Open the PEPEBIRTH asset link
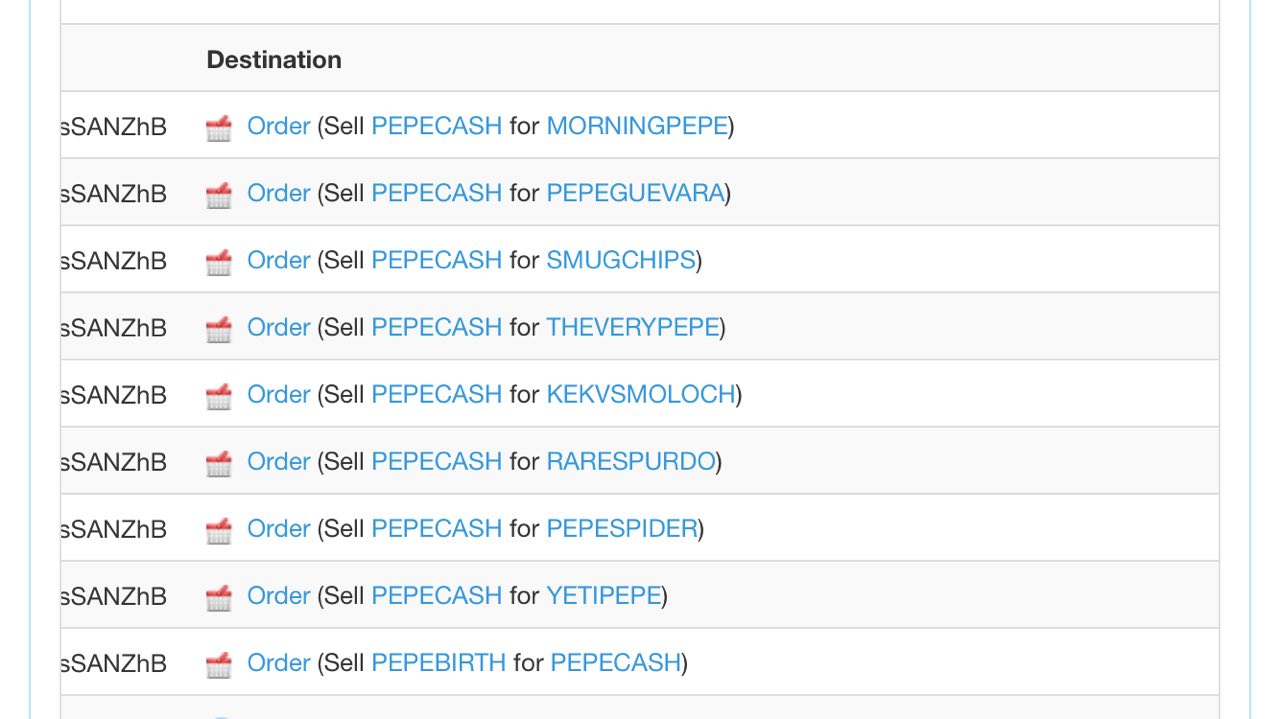The height and width of the screenshot is (719, 1280). [x=438, y=662]
